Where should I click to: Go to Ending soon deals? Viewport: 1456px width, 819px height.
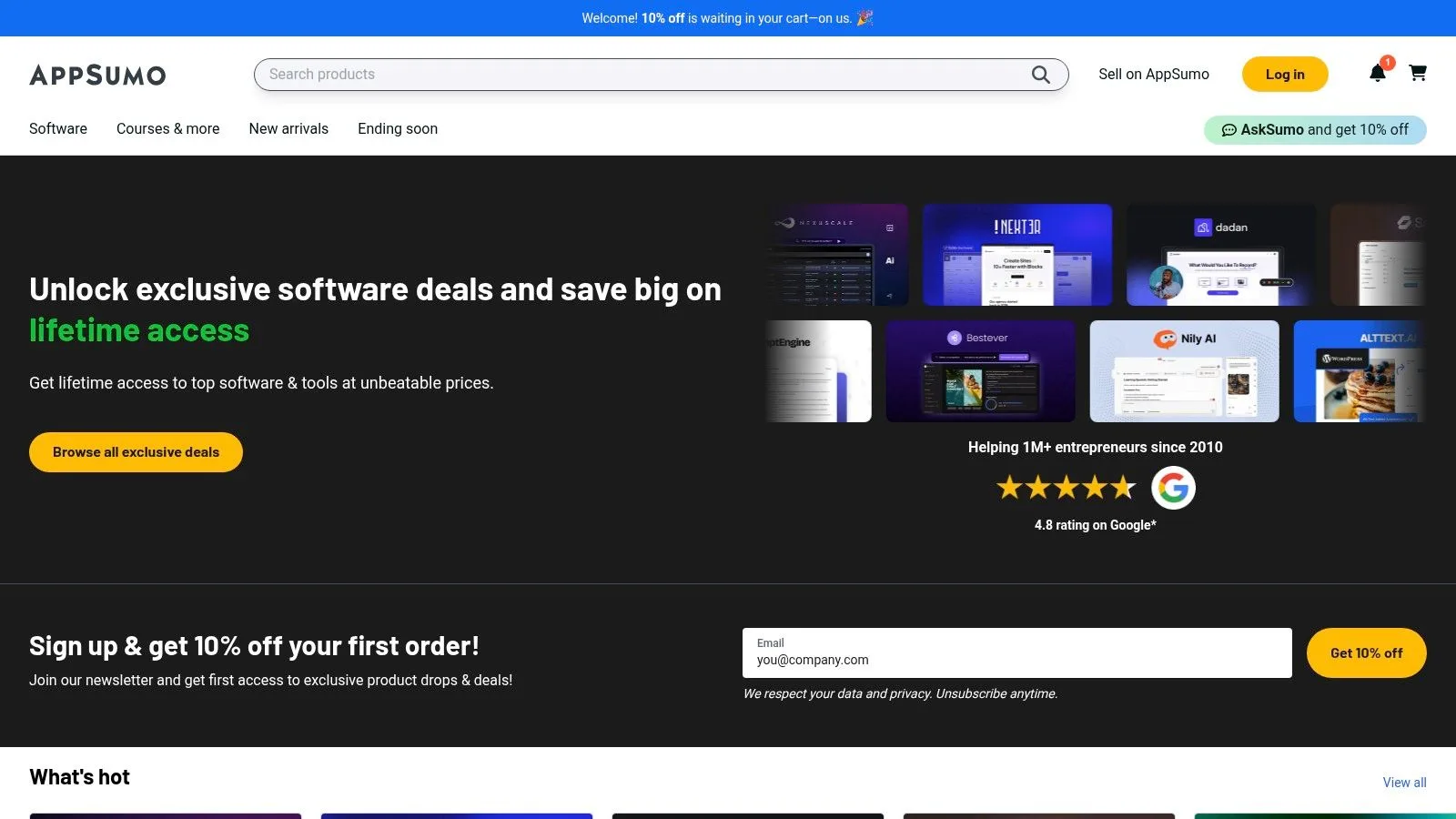pyautogui.click(x=398, y=129)
